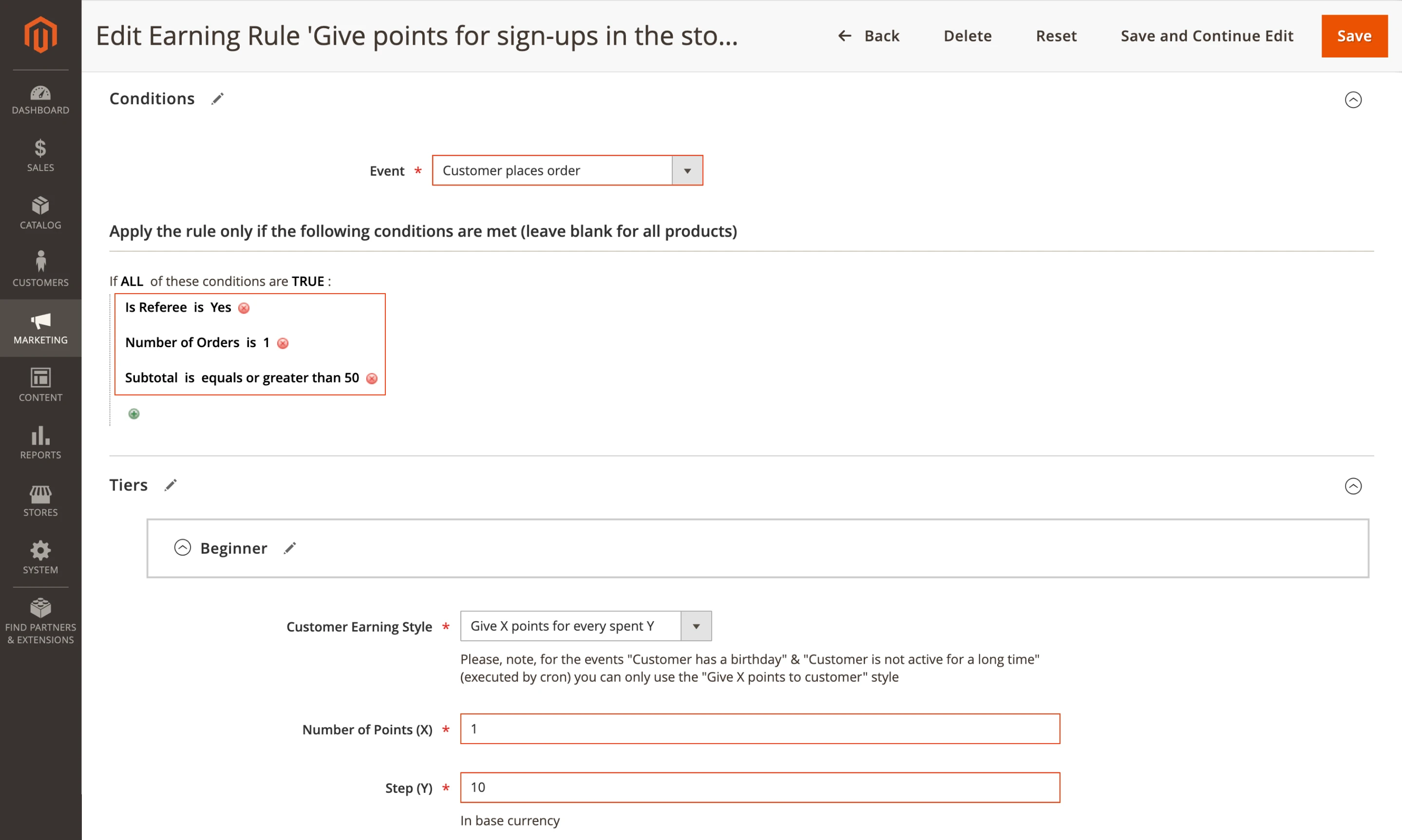Screen dimensions: 1402x840
Task: Edit the Conditions section title via pencil icon
Action: [x=217, y=98]
